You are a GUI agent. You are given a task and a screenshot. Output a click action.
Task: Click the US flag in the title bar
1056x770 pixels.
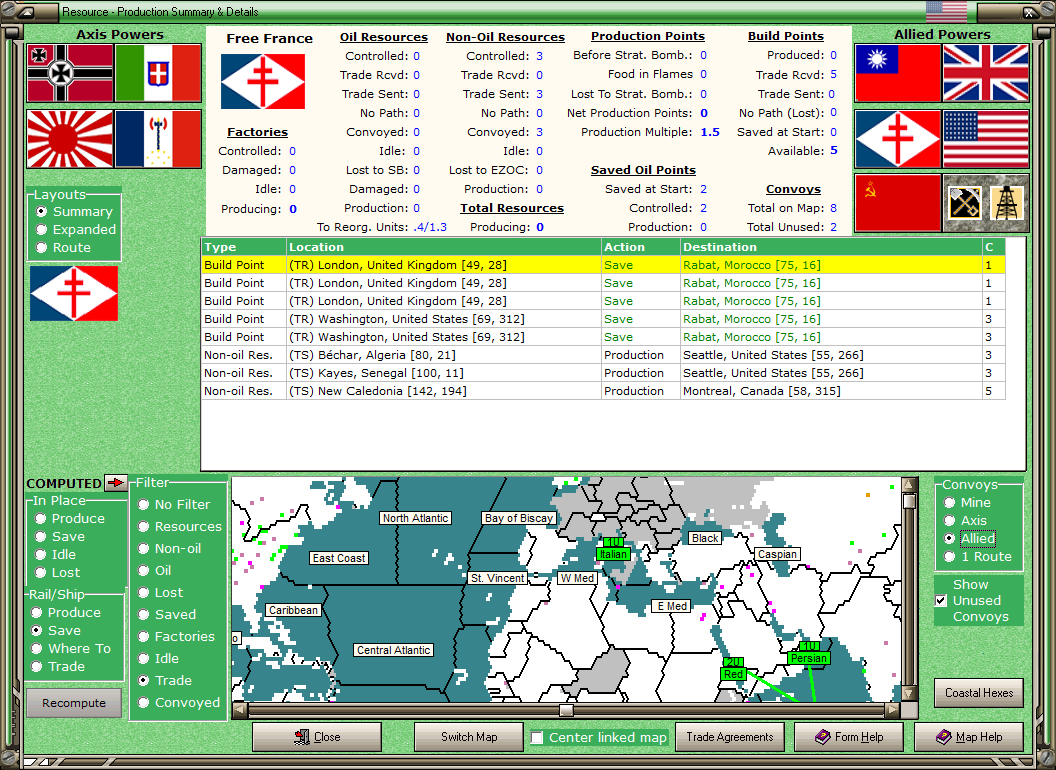pos(946,11)
